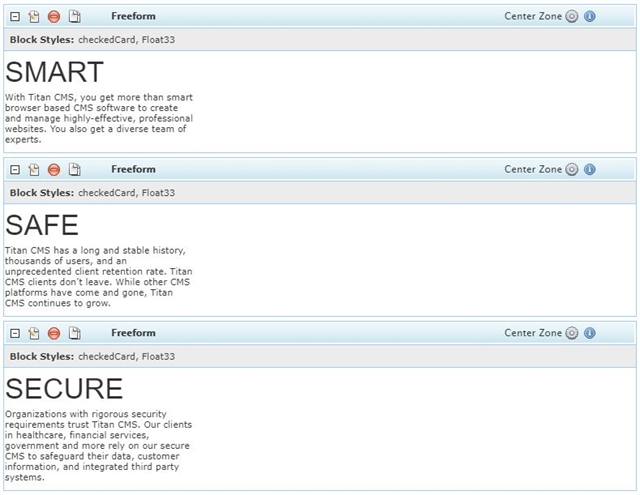Click Freeform title above SMART heading
Screen dimensions: 640x495
click(133, 16)
